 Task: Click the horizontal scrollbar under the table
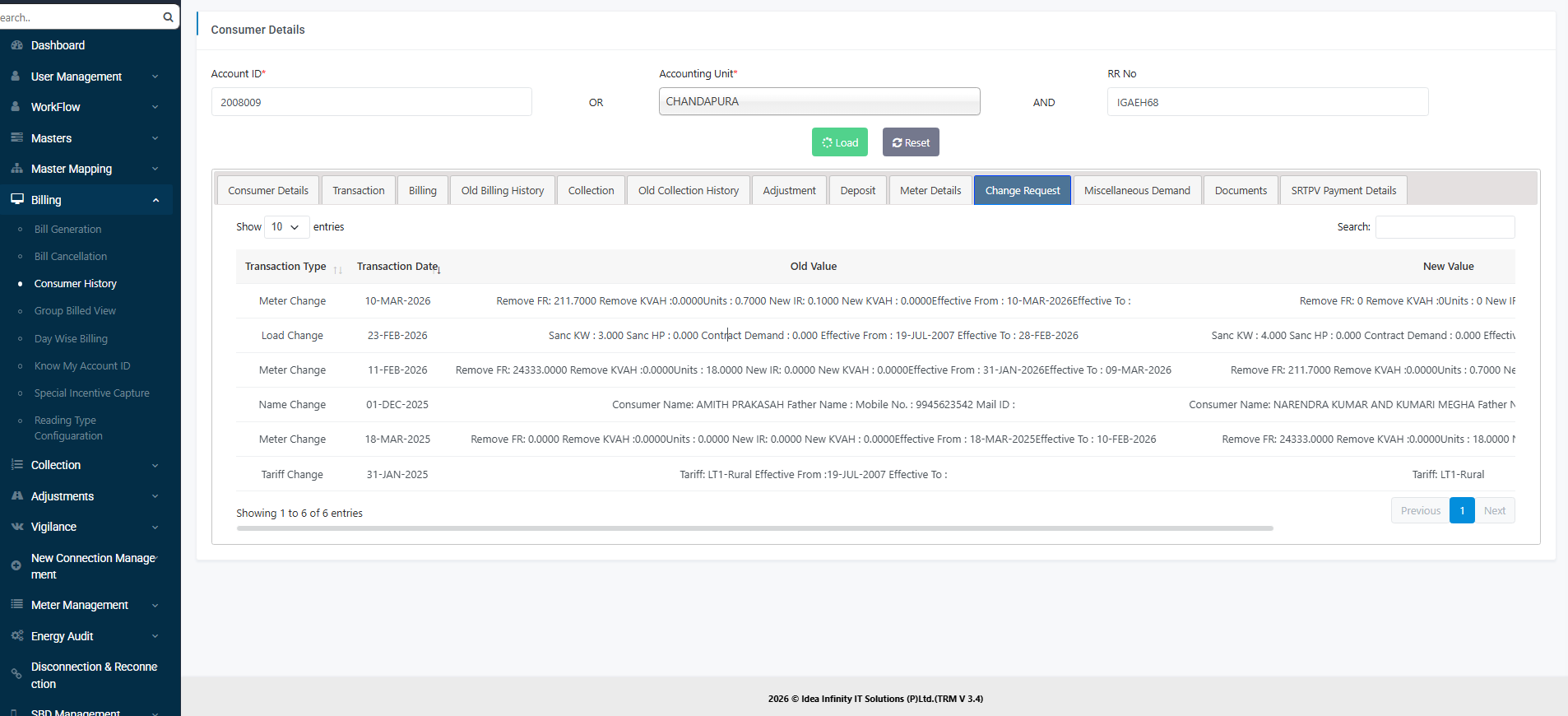click(x=755, y=528)
